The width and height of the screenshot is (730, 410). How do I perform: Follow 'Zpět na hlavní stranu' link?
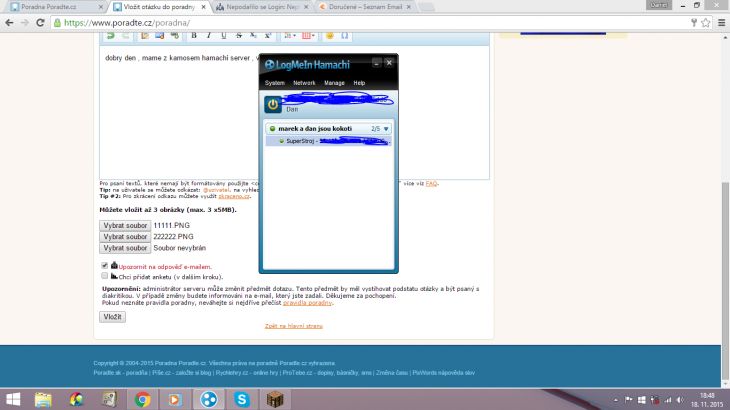pyautogui.click(x=293, y=326)
